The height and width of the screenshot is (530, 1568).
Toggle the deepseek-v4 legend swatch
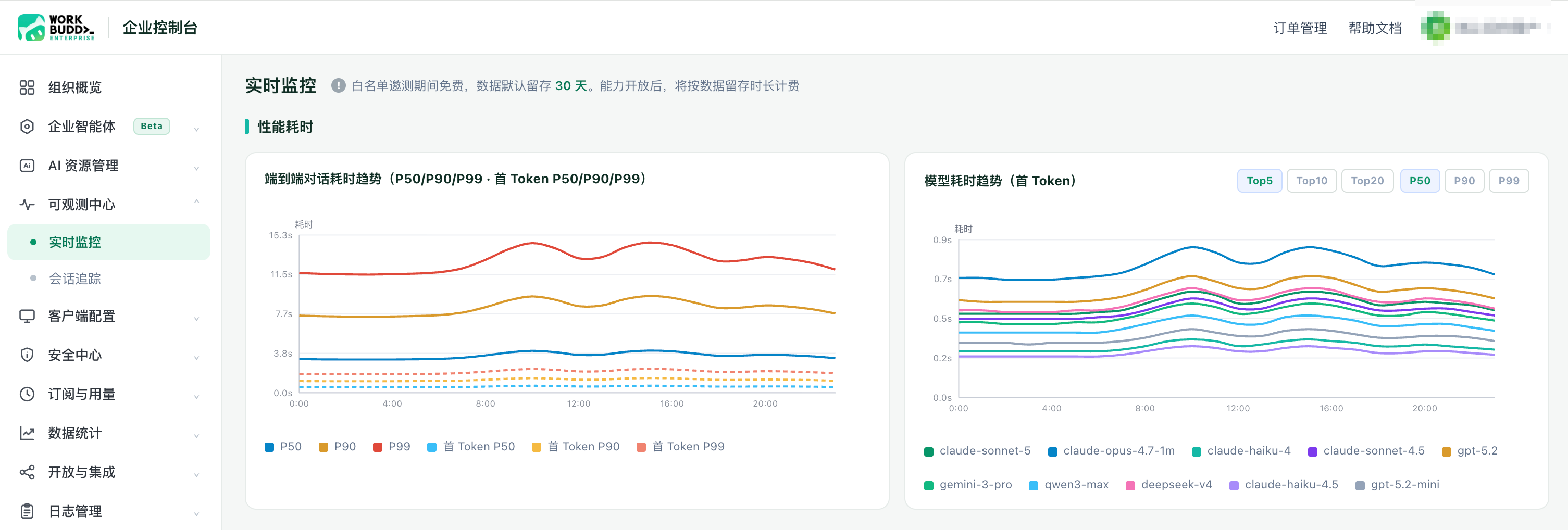(x=1130, y=486)
